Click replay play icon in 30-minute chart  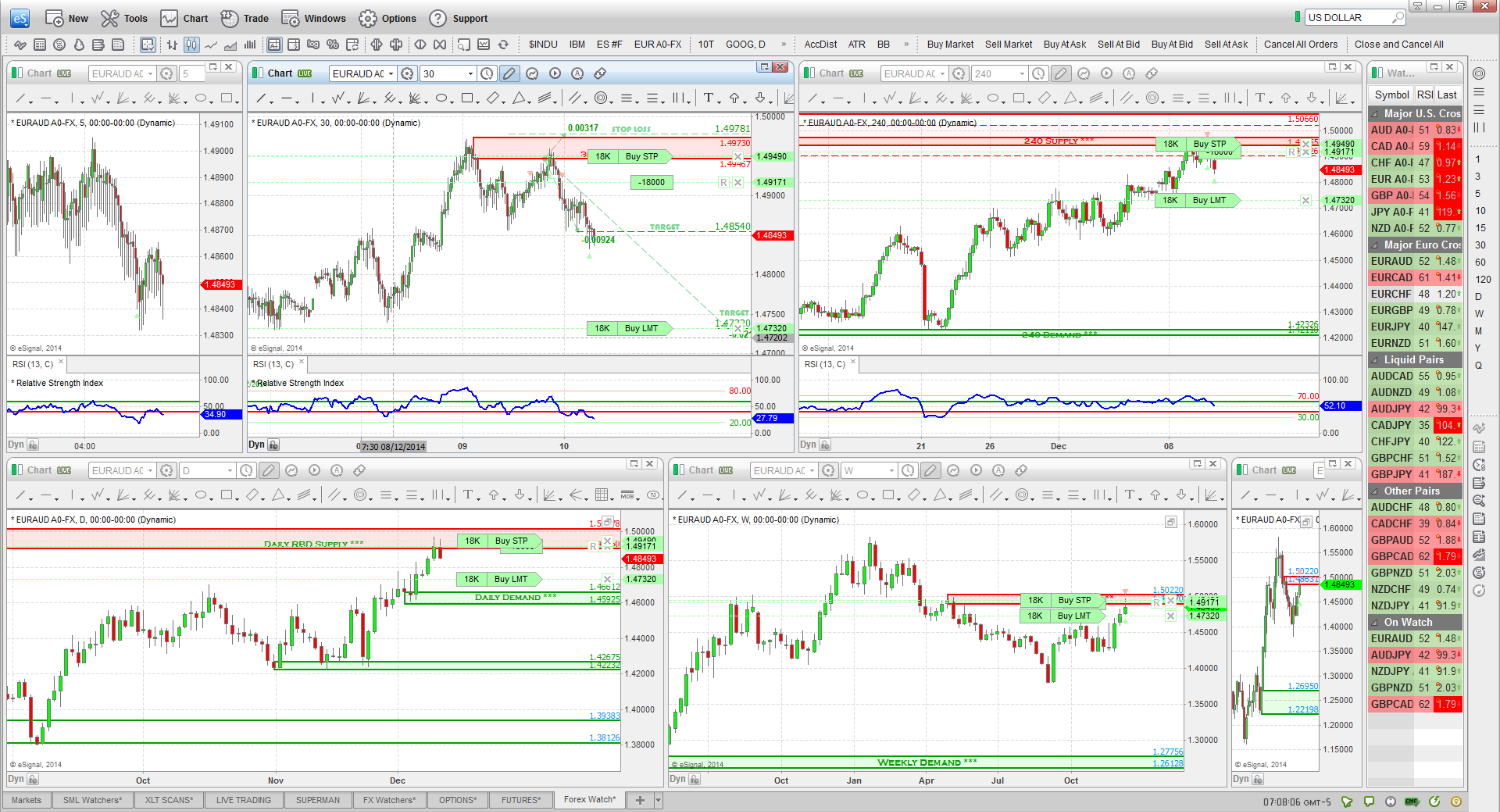point(555,73)
